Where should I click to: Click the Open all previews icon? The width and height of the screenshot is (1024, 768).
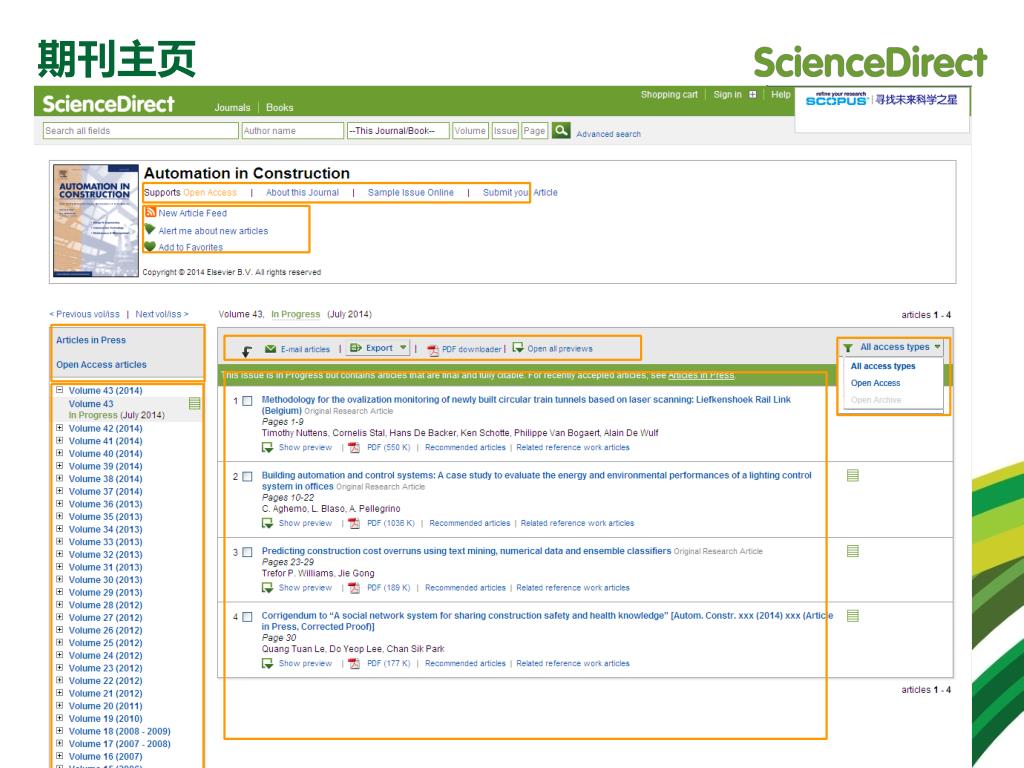click(518, 347)
